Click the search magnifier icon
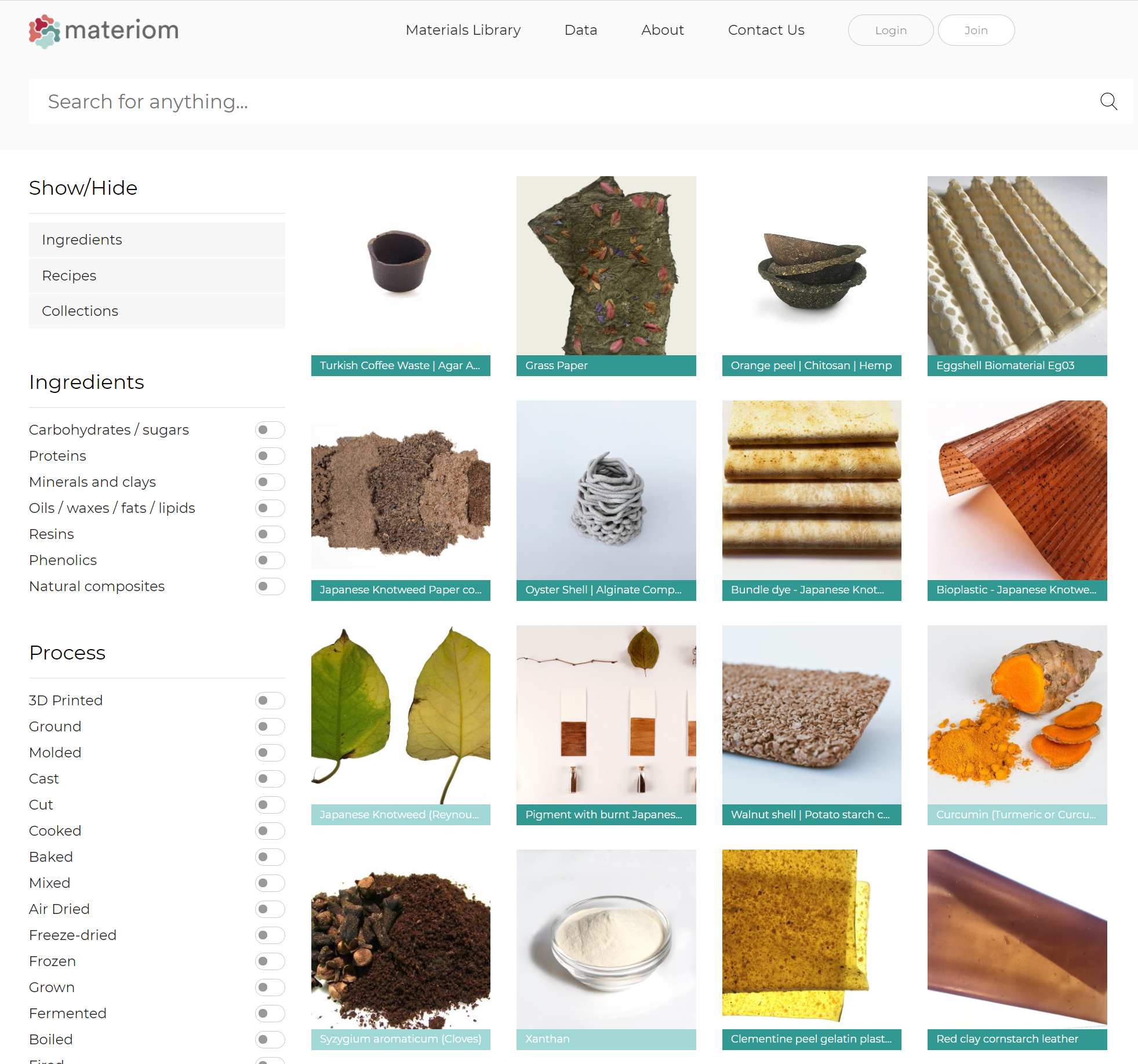The image size is (1138, 1064). (1108, 101)
